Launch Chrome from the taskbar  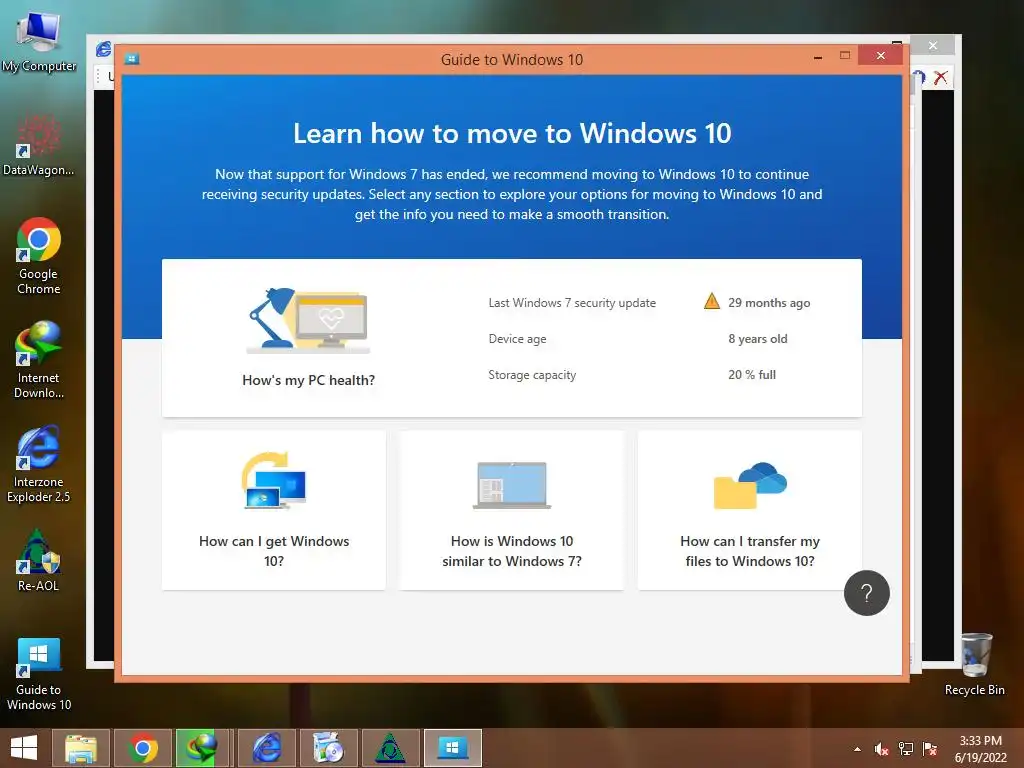click(142, 748)
